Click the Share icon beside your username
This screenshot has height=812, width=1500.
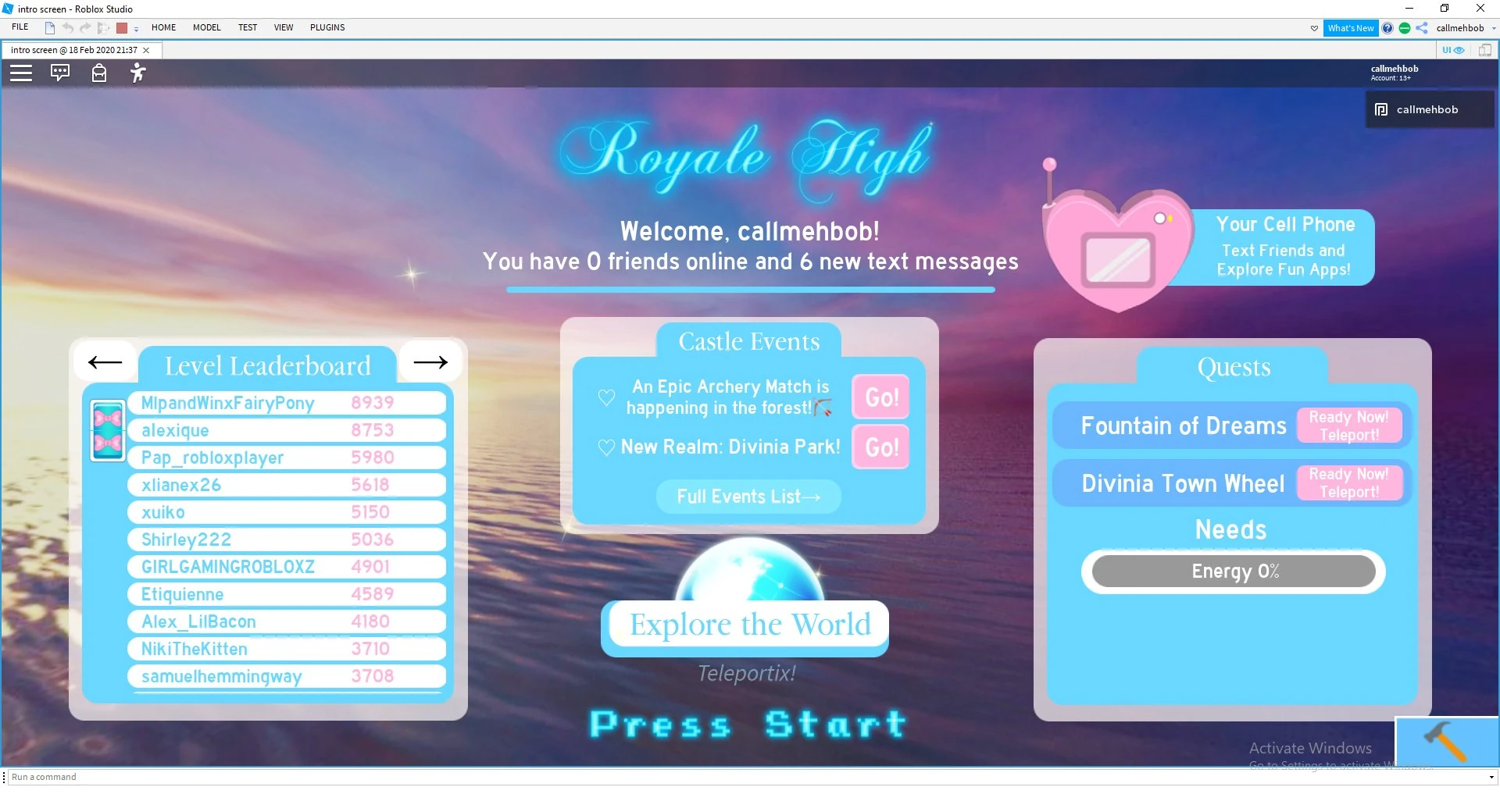[x=1422, y=28]
